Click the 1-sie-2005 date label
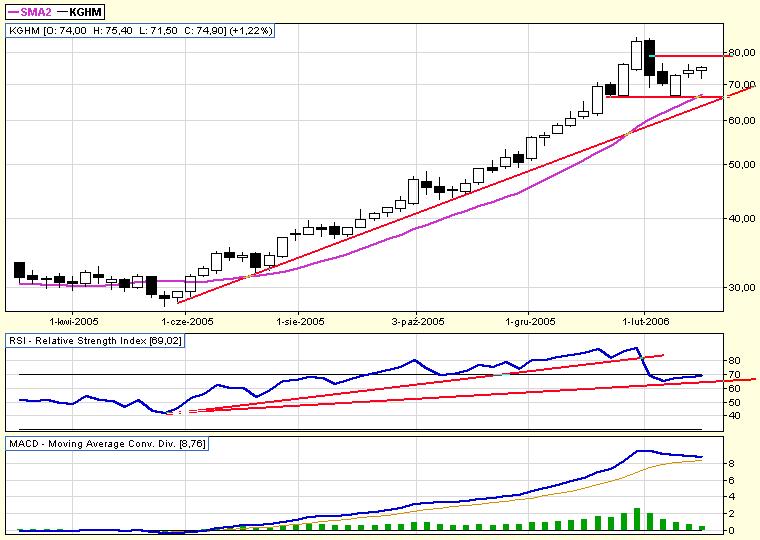Viewport: 760px width, 540px height. pyautogui.click(x=300, y=321)
